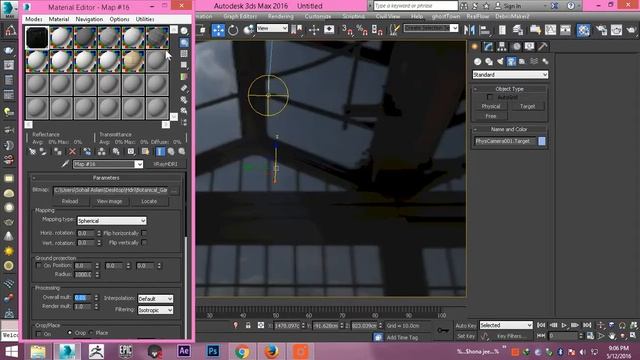Open the Filtering Isotropic dropdown
The image size is (640, 360).
155,310
